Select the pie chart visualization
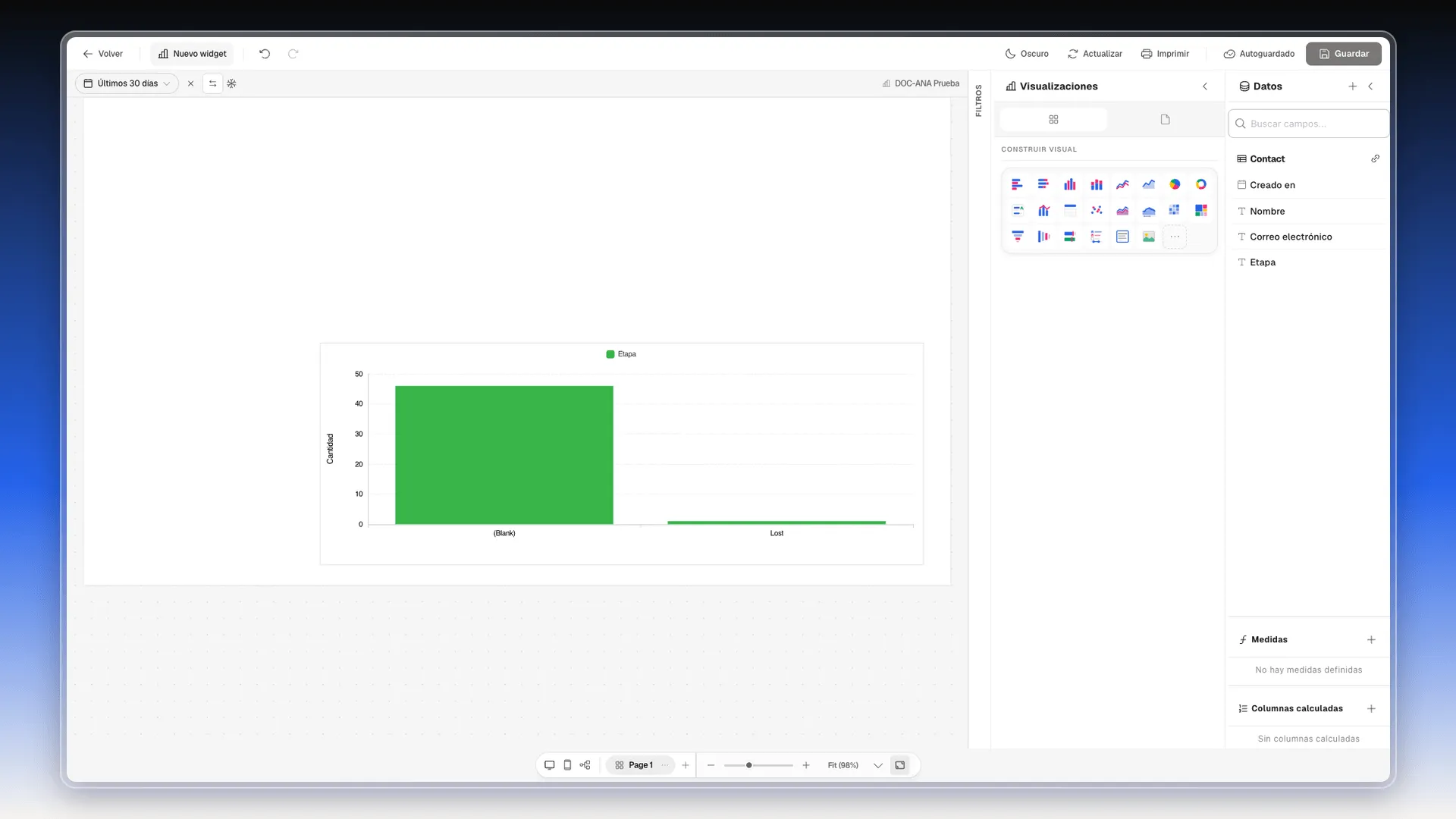The image size is (1456, 819). pyautogui.click(x=1175, y=184)
